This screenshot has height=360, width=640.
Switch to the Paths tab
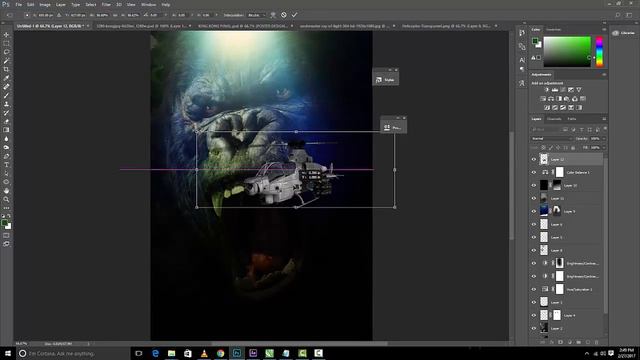pyautogui.click(x=571, y=119)
